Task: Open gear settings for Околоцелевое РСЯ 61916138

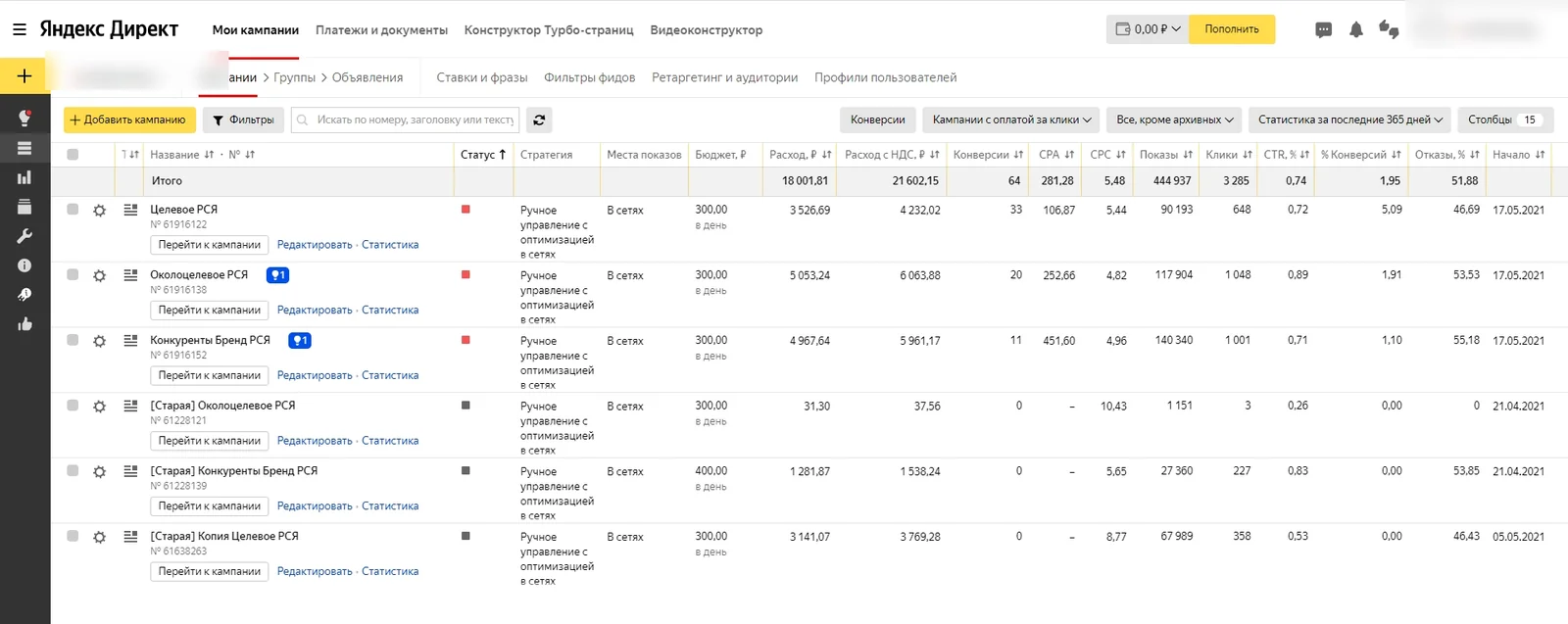Action: coord(99,276)
